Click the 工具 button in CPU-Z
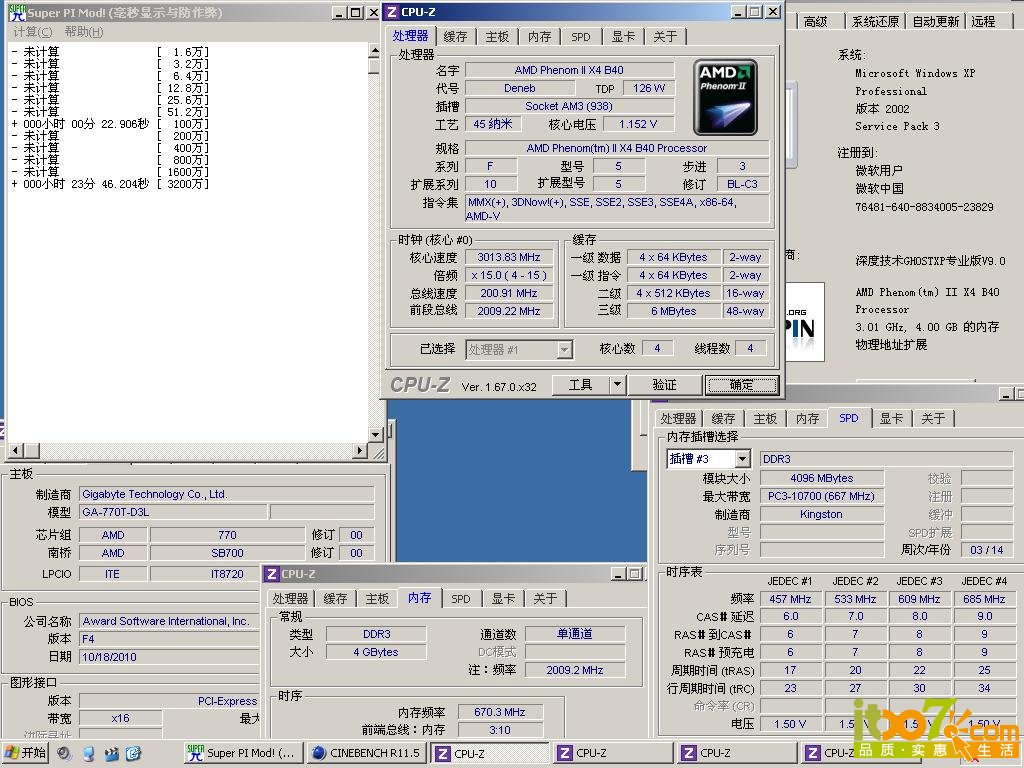1024x768 pixels. click(581, 385)
